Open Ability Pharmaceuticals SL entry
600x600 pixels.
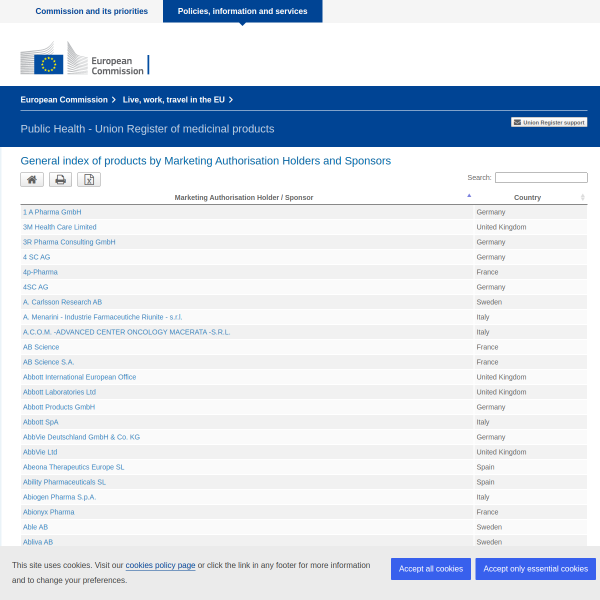coord(64,482)
